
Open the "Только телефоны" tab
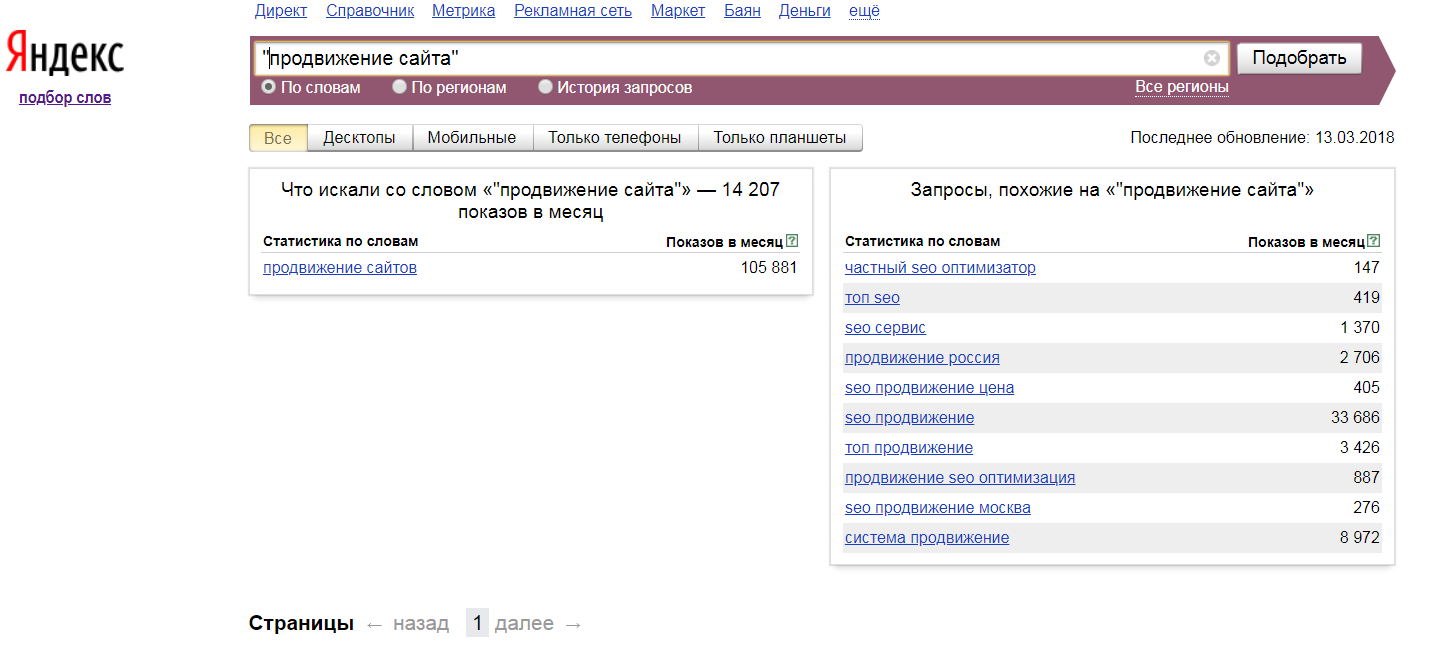point(614,138)
